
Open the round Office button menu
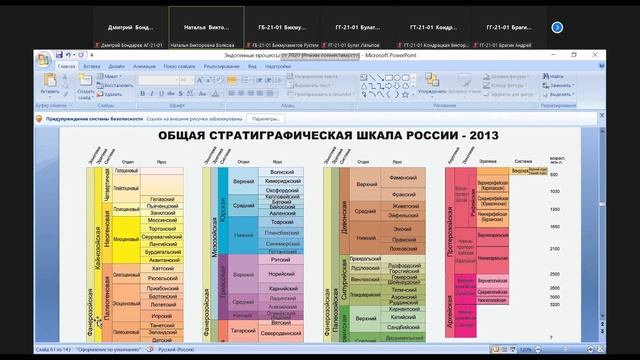pyautogui.click(x=43, y=60)
